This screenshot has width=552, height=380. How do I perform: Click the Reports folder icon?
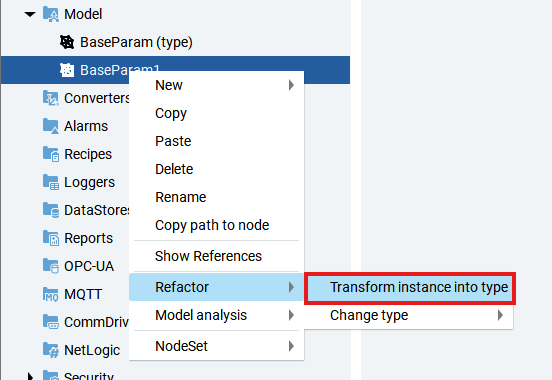[51, 238]
